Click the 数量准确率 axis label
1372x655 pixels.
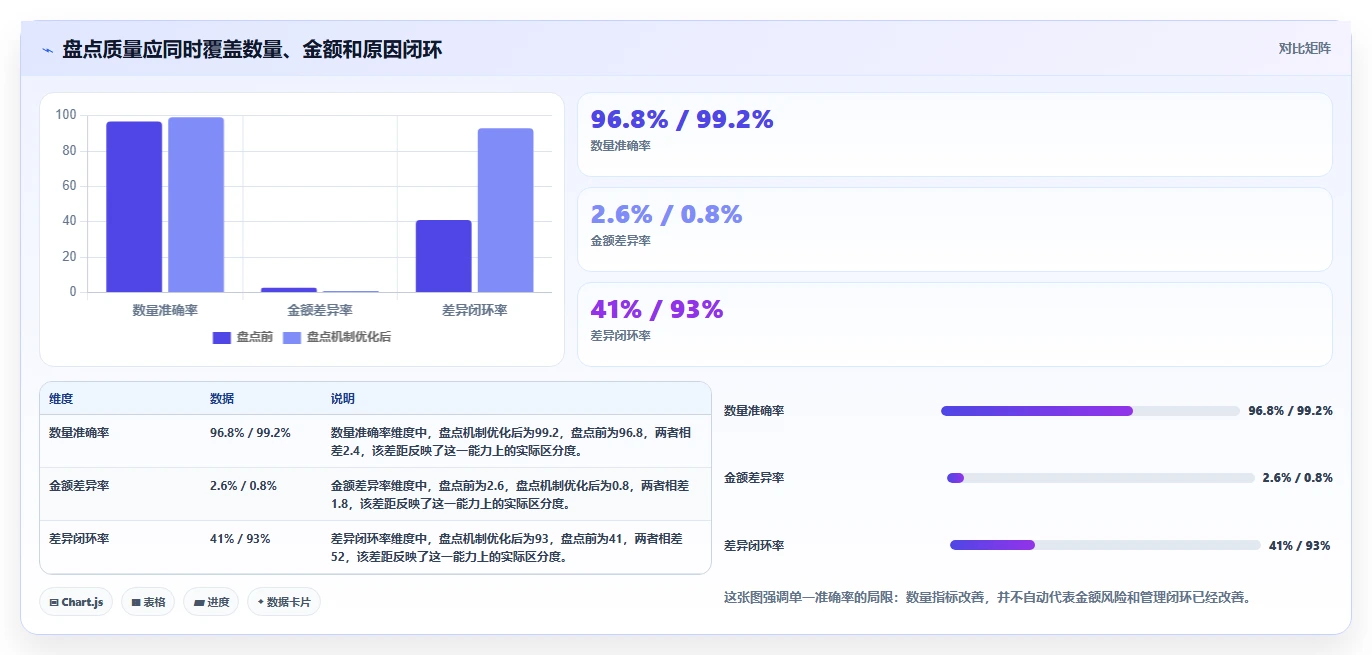[x=165, y=310]
